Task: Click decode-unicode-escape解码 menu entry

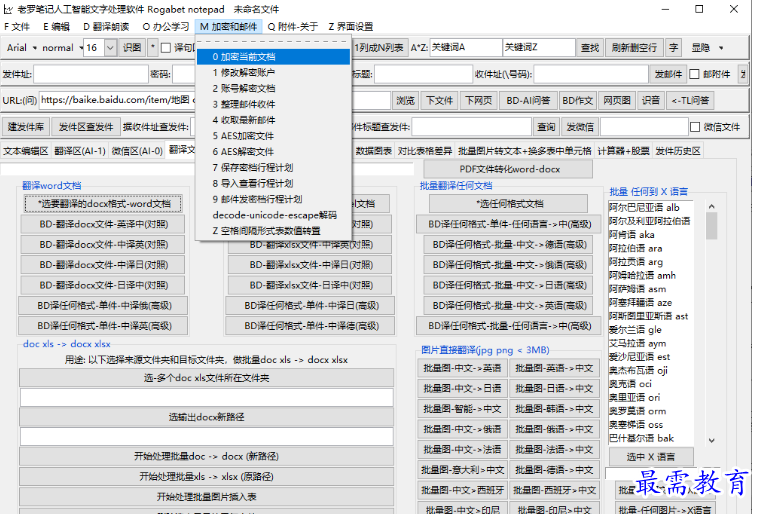Action: point(273,215)
